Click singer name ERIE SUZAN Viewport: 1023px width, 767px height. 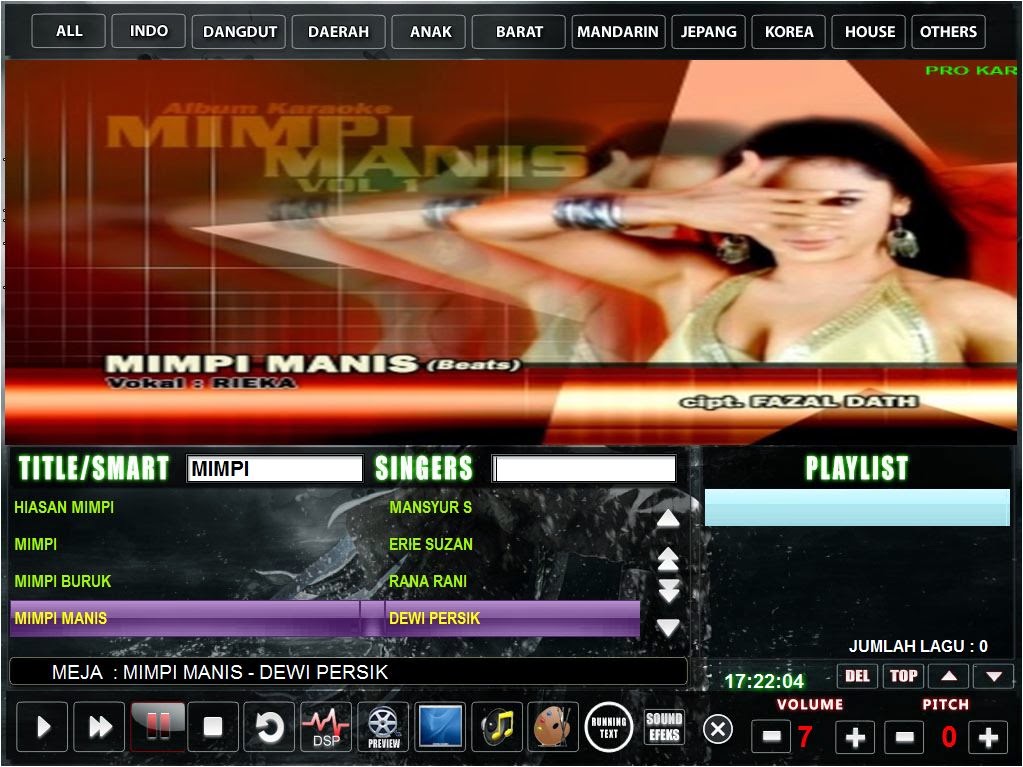431,545
